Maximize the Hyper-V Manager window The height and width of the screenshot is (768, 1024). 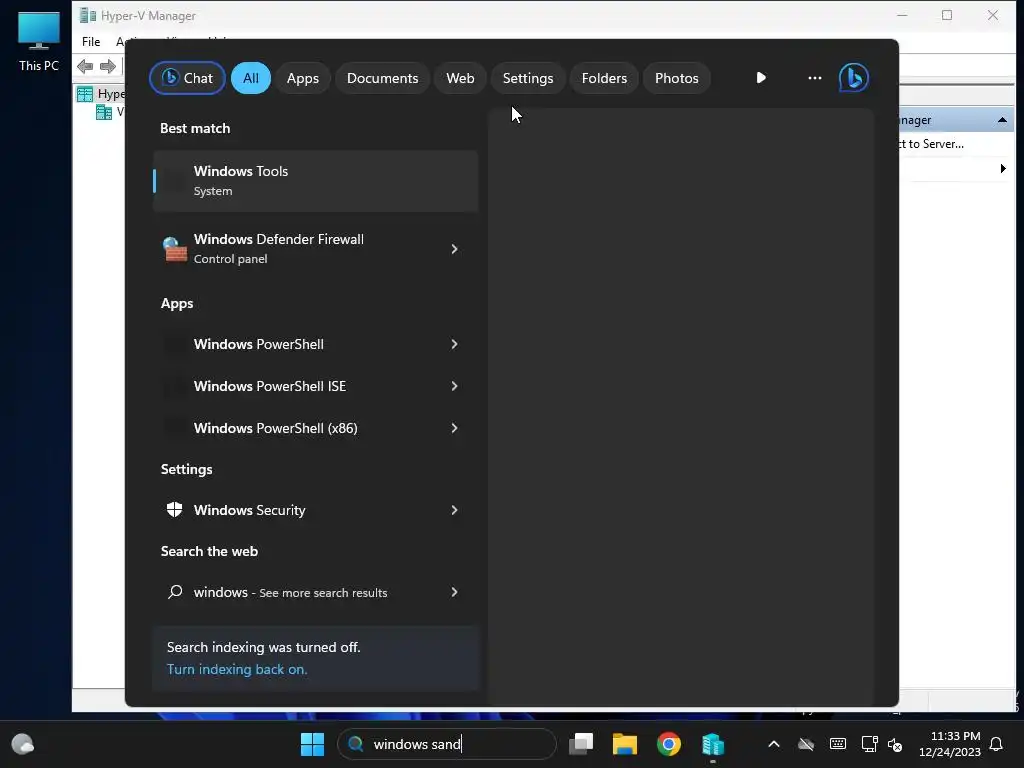point(947,15)
